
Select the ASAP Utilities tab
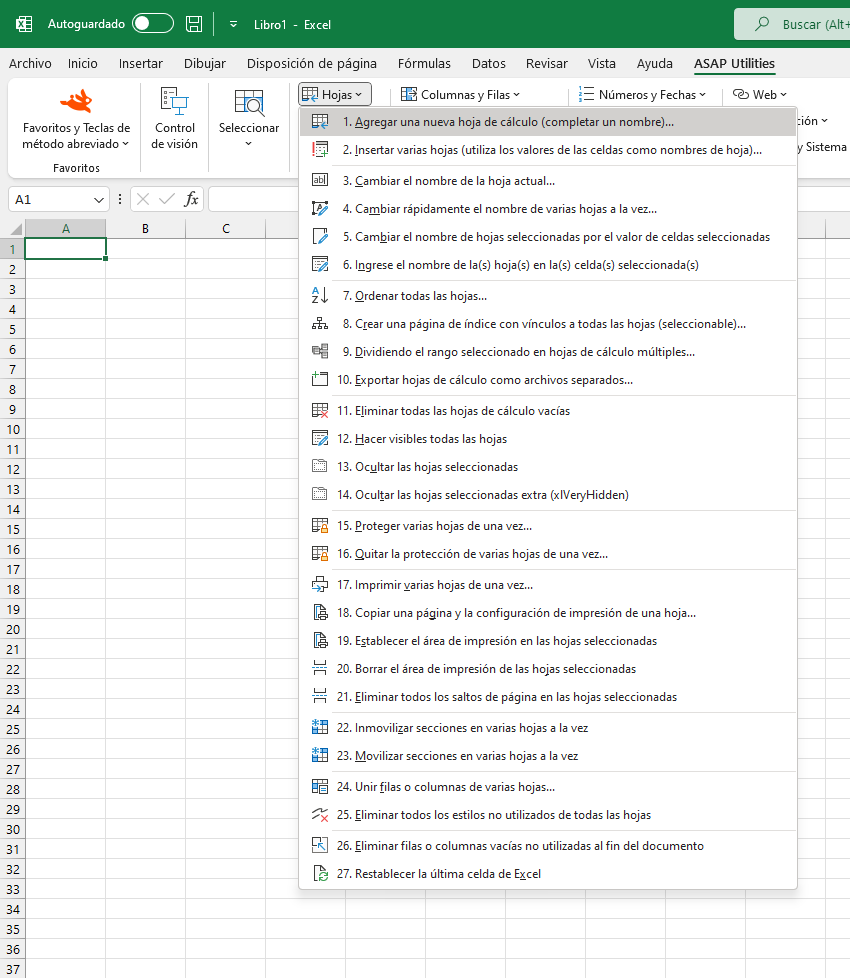click(734, 64)
